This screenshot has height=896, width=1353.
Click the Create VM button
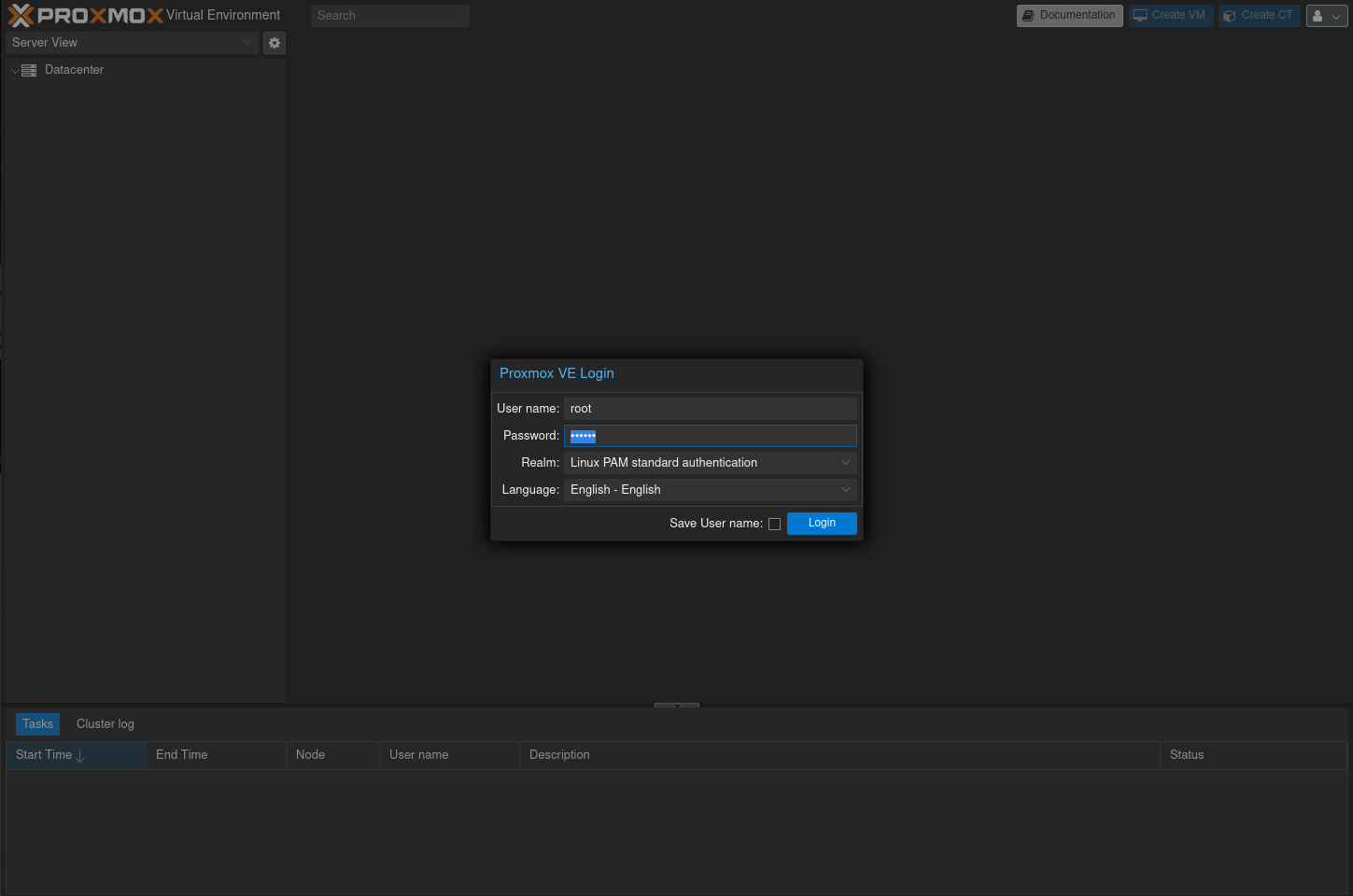pos(1170,16)
